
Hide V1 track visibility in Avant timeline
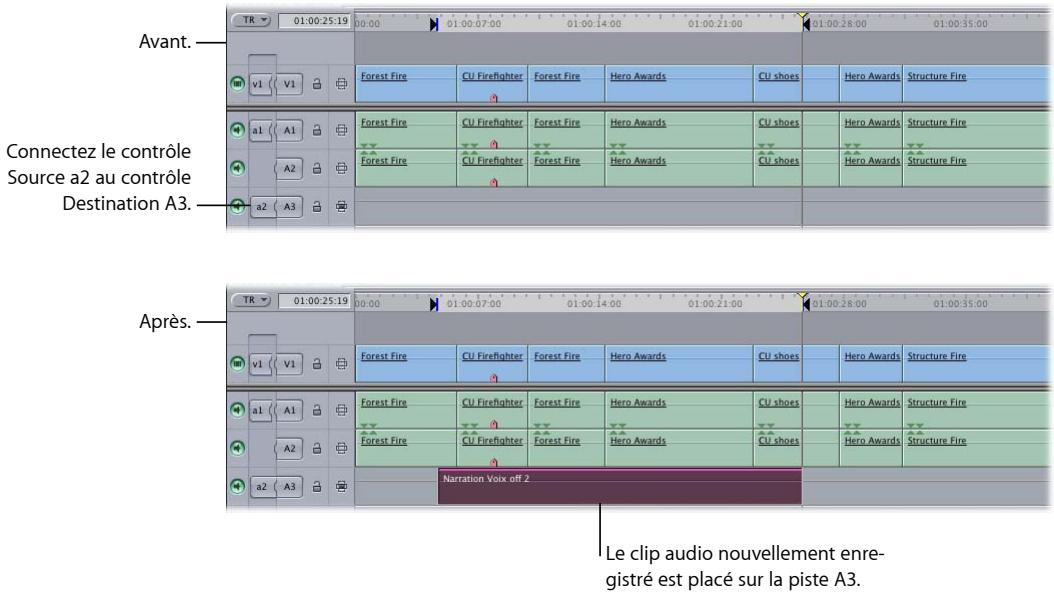click(237, 83)
